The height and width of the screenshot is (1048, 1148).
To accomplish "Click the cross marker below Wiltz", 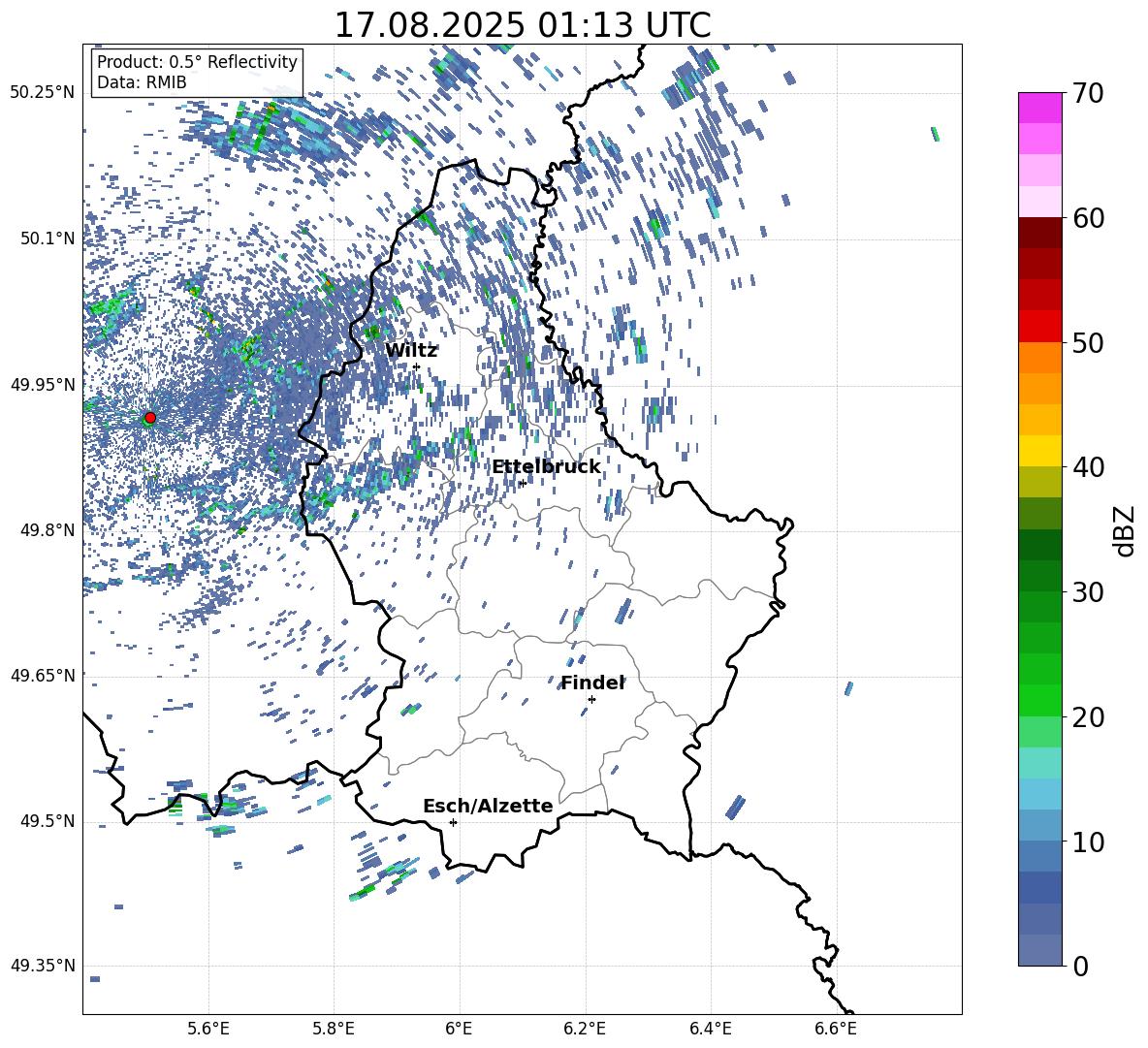I will (417, 366).
